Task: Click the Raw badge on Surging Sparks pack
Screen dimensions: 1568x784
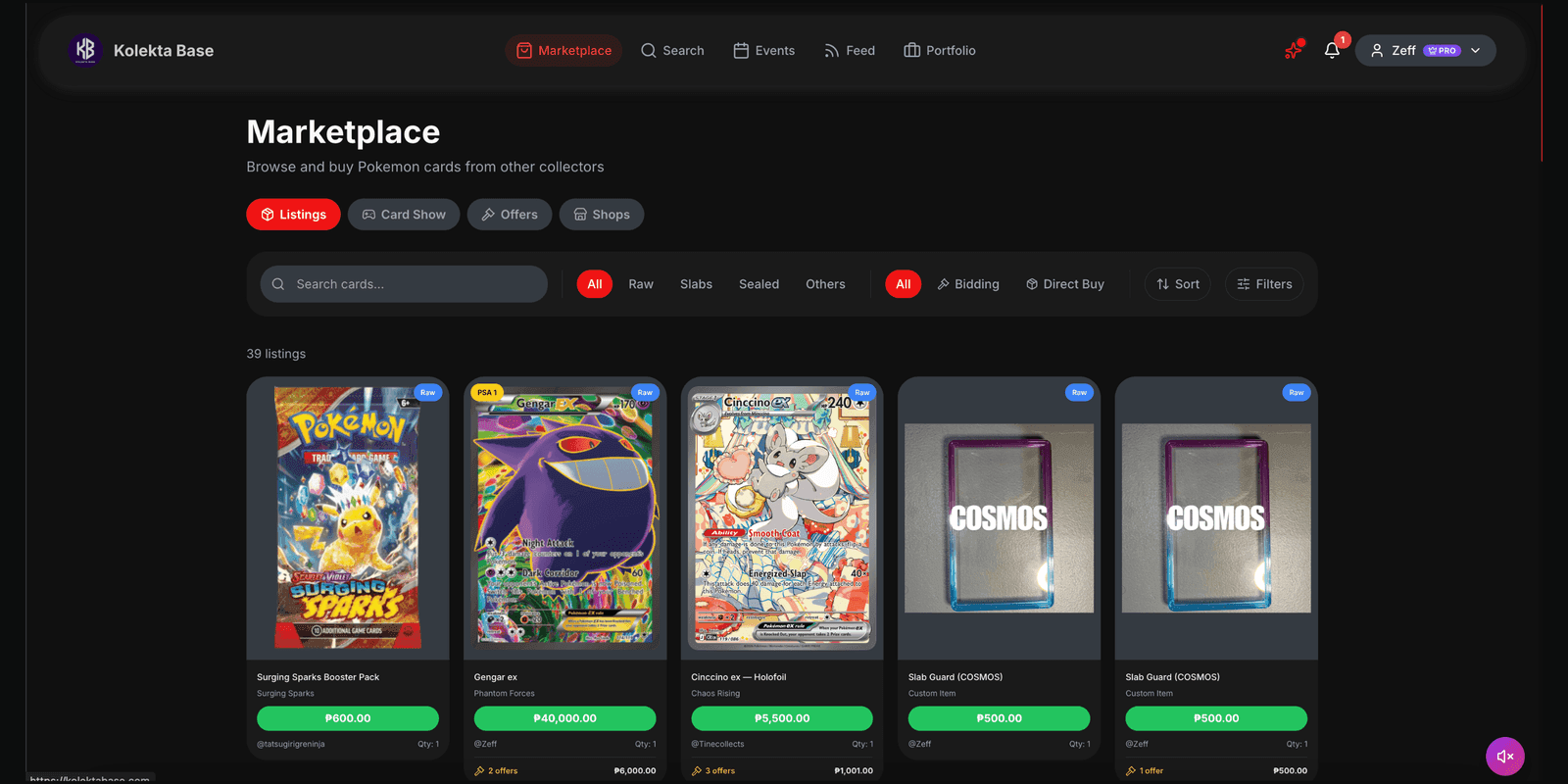Action: coord(428,392)
